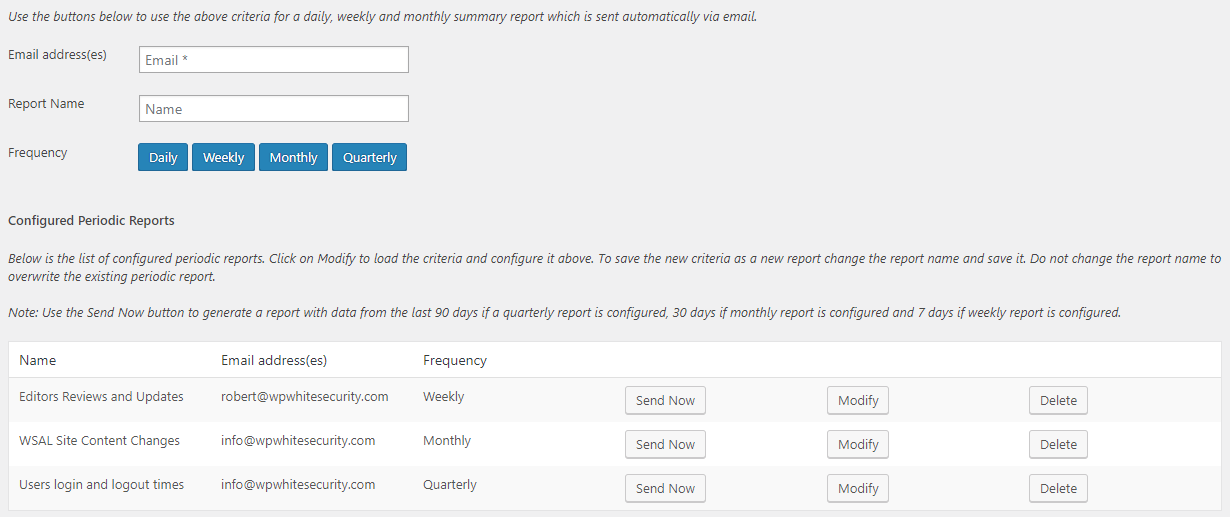The width and height of the screenshot is (1230, 517).
Task: Send Now the Users login and logout times report
Action: click(x=665, y=488)
